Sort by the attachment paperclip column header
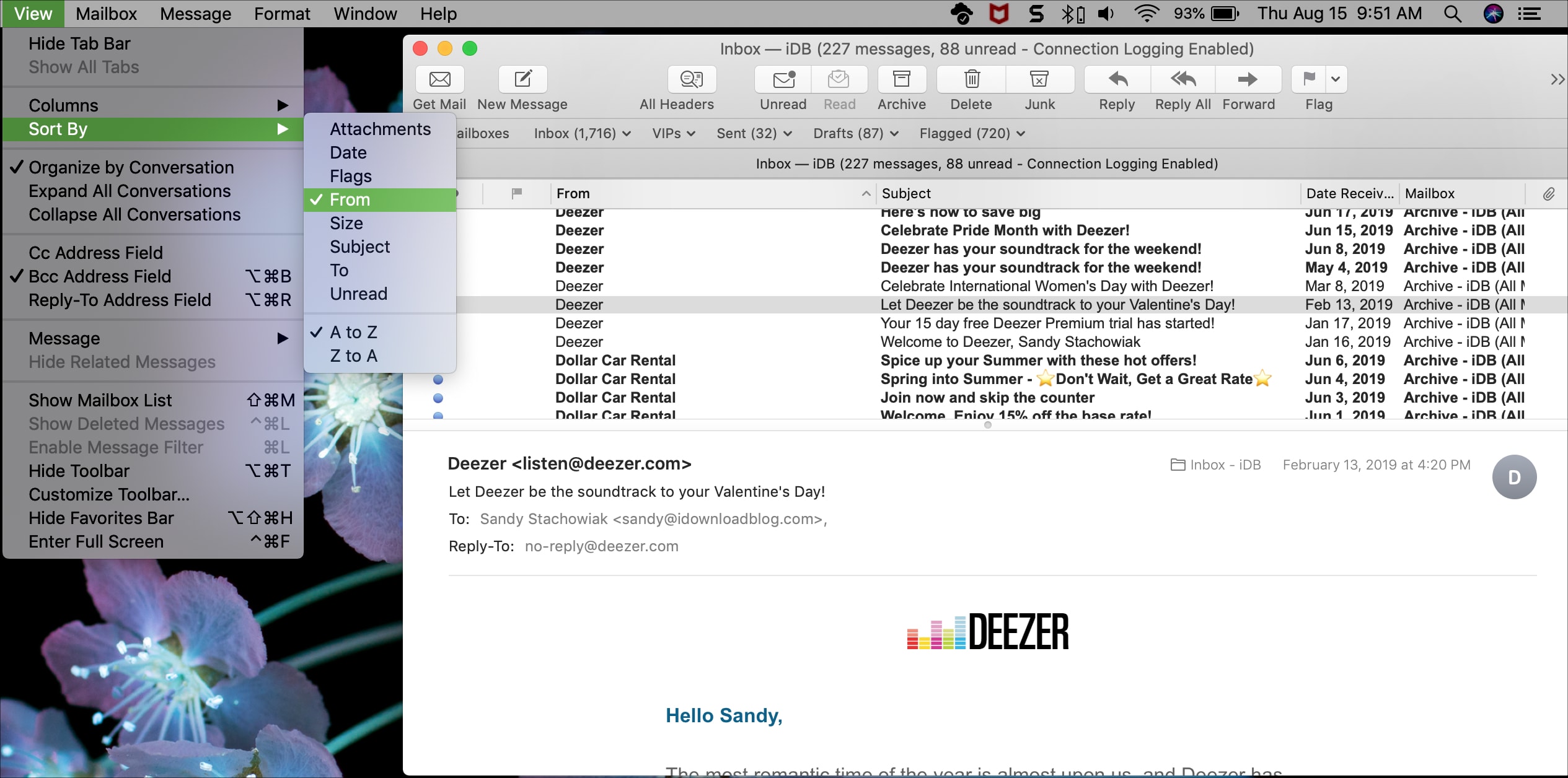This screenshot has width=1568, height=778. click(1548, 194)
